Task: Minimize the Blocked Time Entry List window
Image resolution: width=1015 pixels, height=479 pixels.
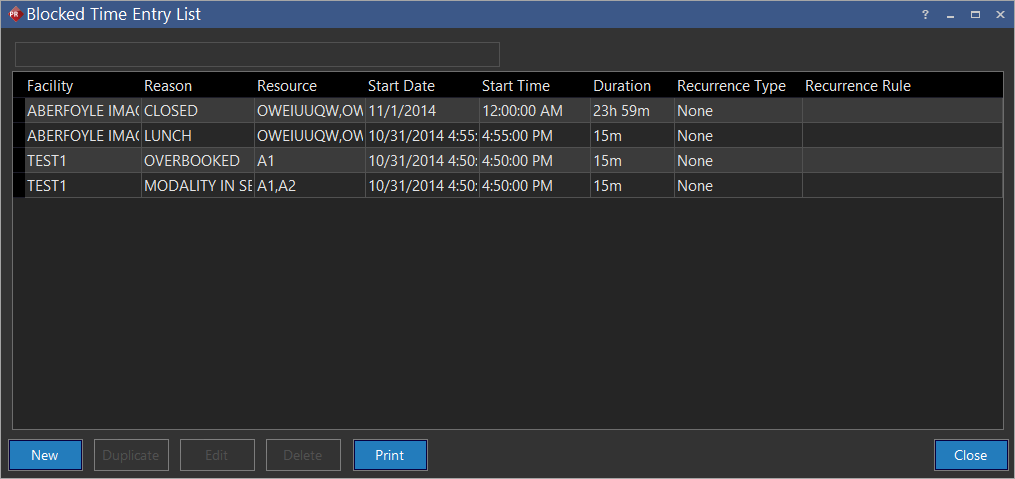Action: coord(950,15)
